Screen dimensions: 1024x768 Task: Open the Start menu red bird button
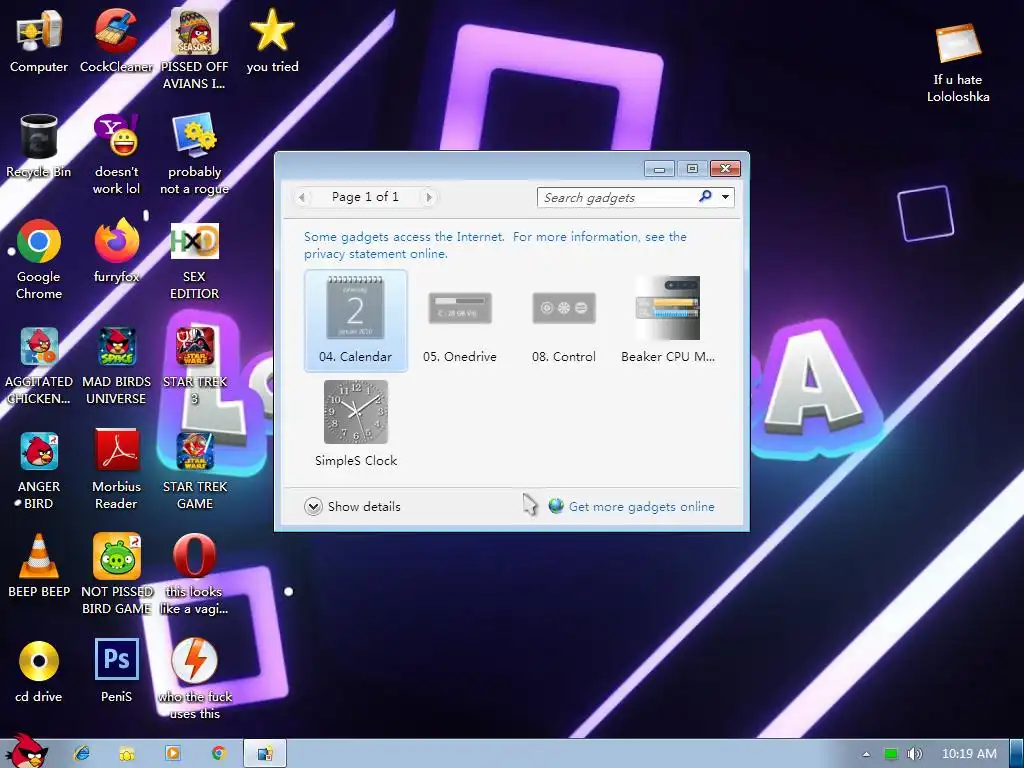[x=27, y=751]
